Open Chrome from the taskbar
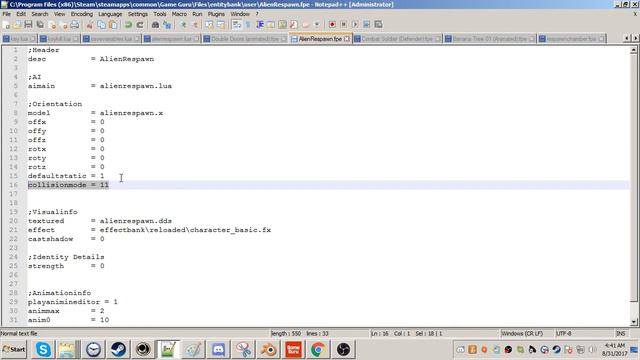Viewport: 640px width, 360px height. coord(318,349)
